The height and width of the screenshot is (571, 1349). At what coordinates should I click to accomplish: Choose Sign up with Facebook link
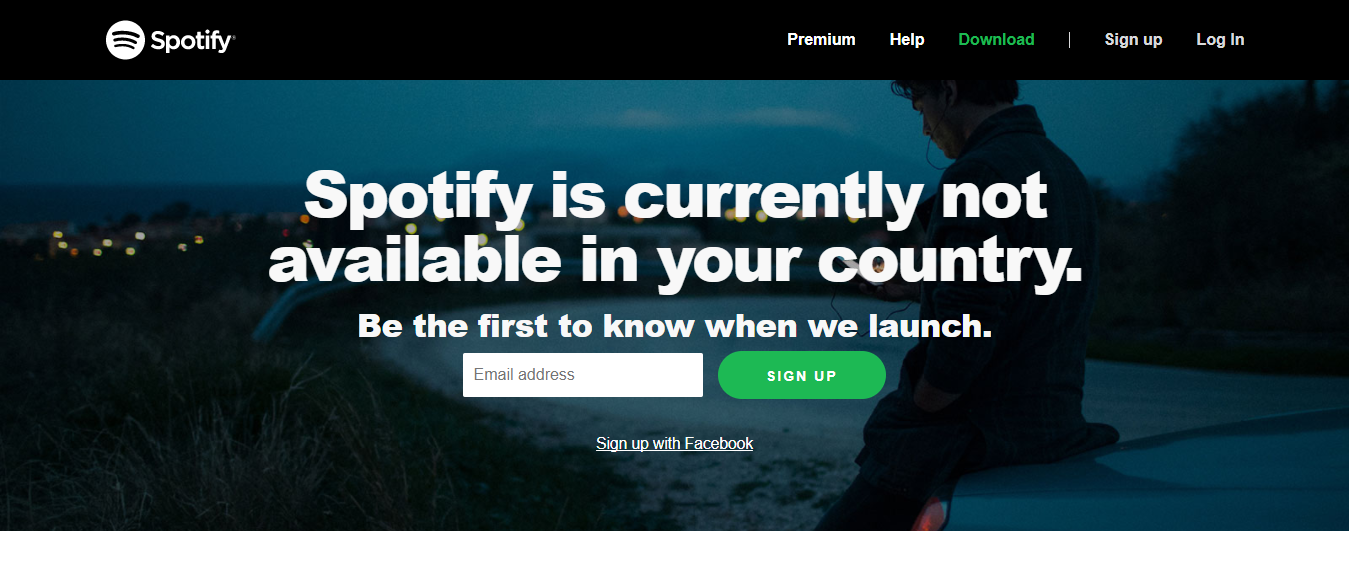(x=675, y=443)
